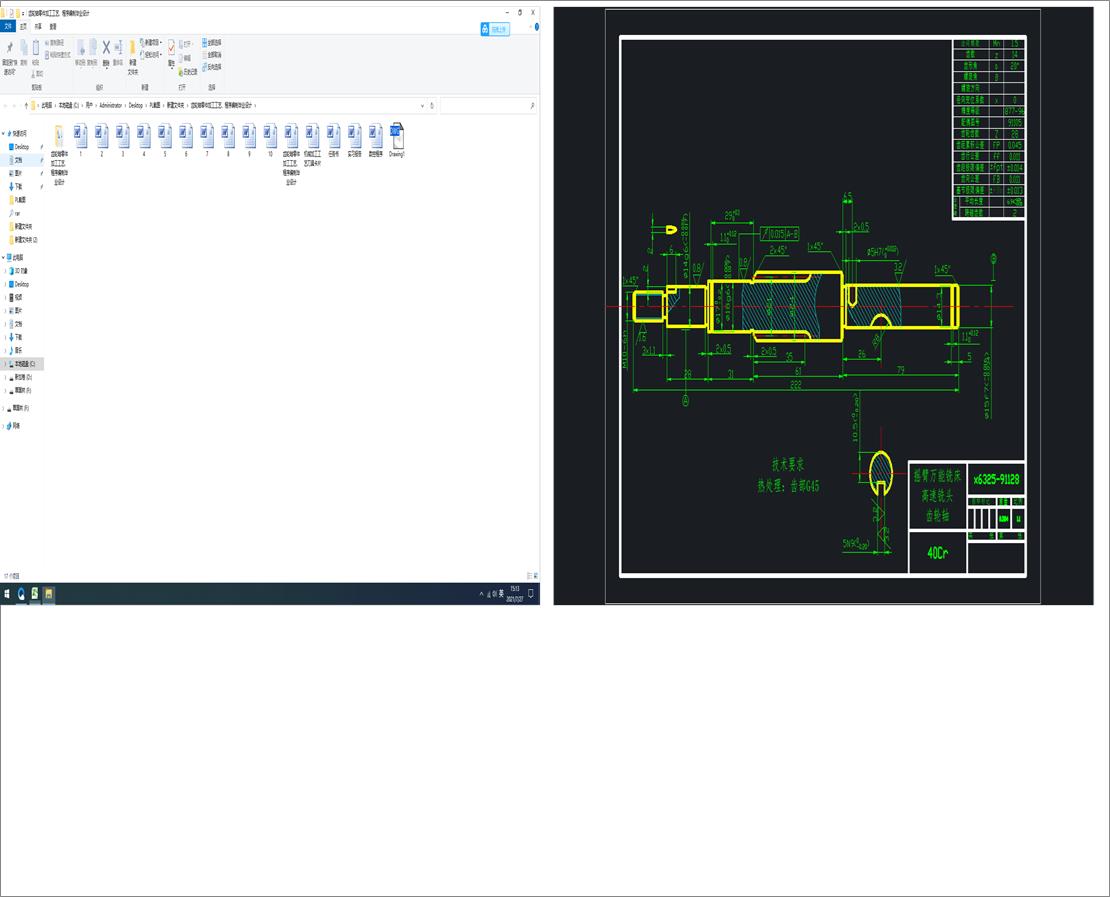
Task: Click the search box in Explorer
Action: 488,105
